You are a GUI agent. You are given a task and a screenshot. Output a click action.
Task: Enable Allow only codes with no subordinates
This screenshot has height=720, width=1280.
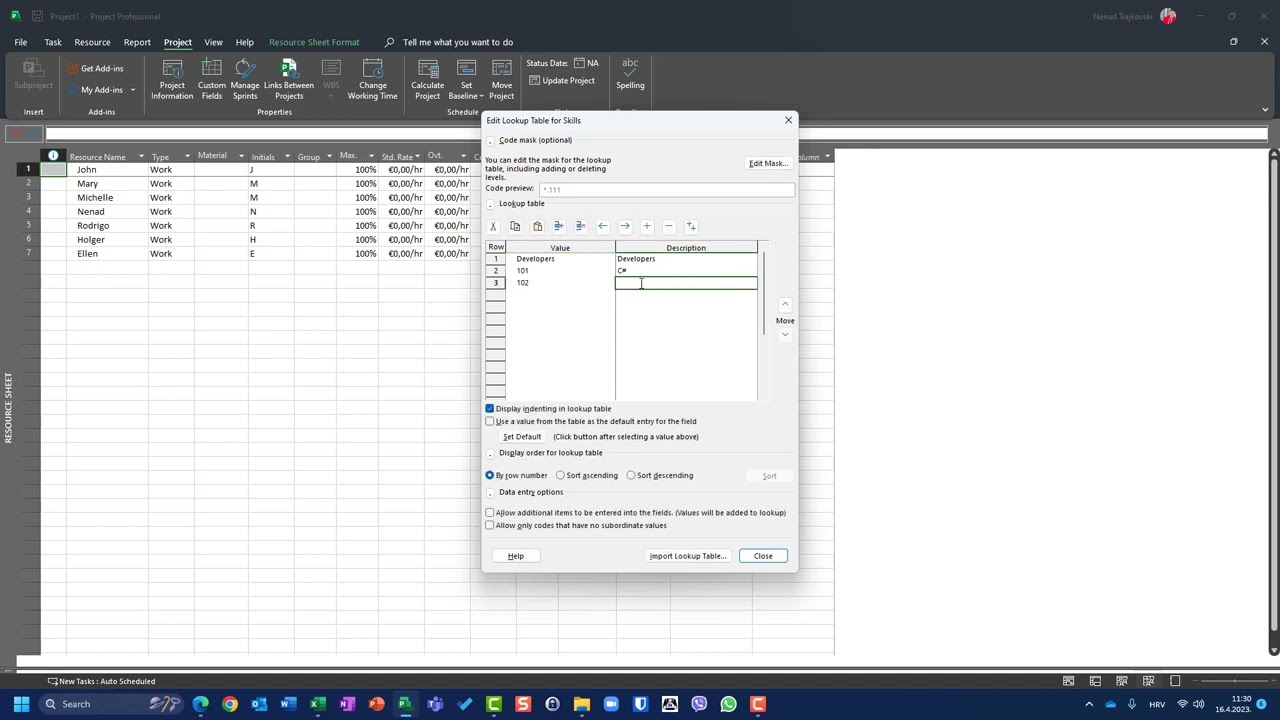(490, 526)
